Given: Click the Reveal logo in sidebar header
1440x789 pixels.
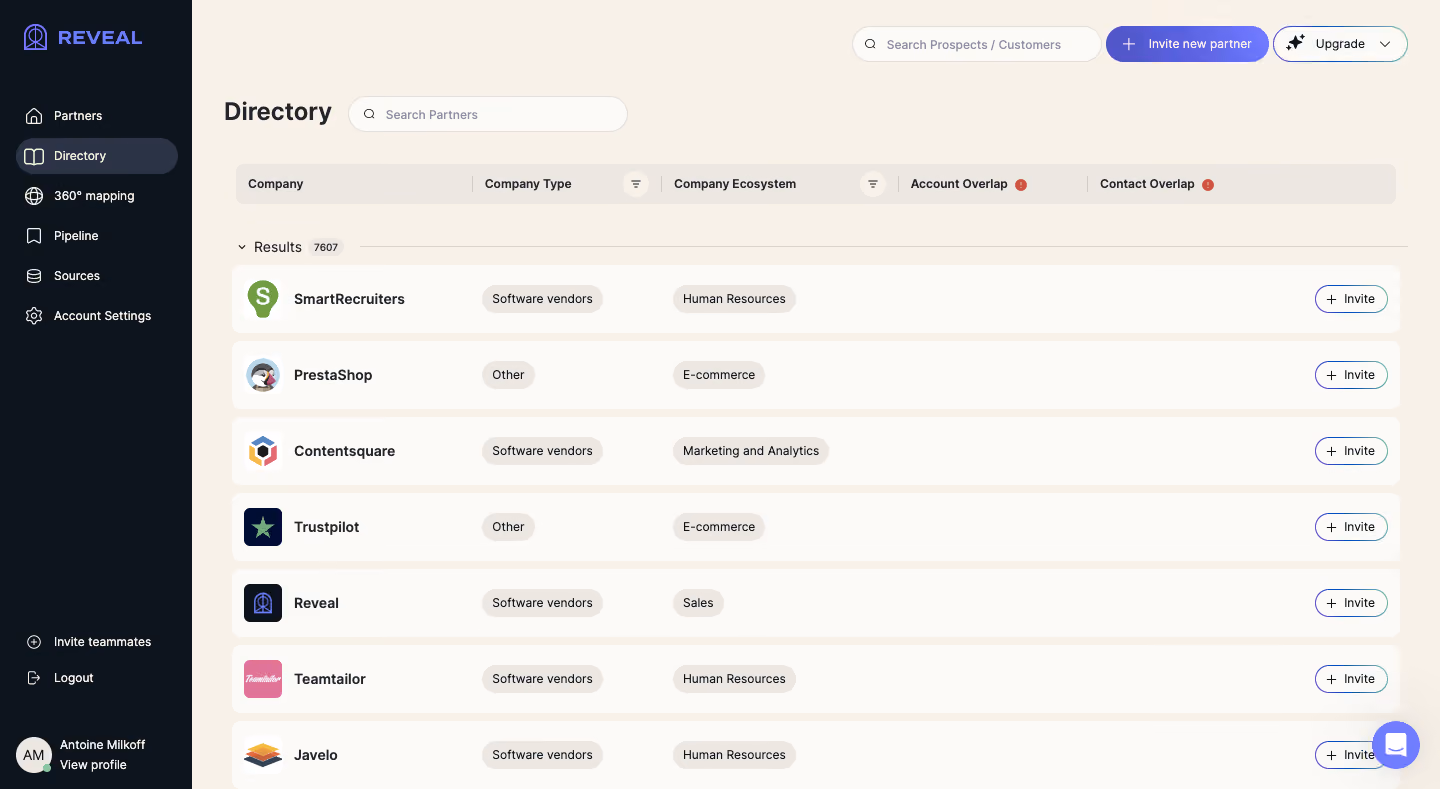Looking at the screenshot, I should (x=83, y=38).
